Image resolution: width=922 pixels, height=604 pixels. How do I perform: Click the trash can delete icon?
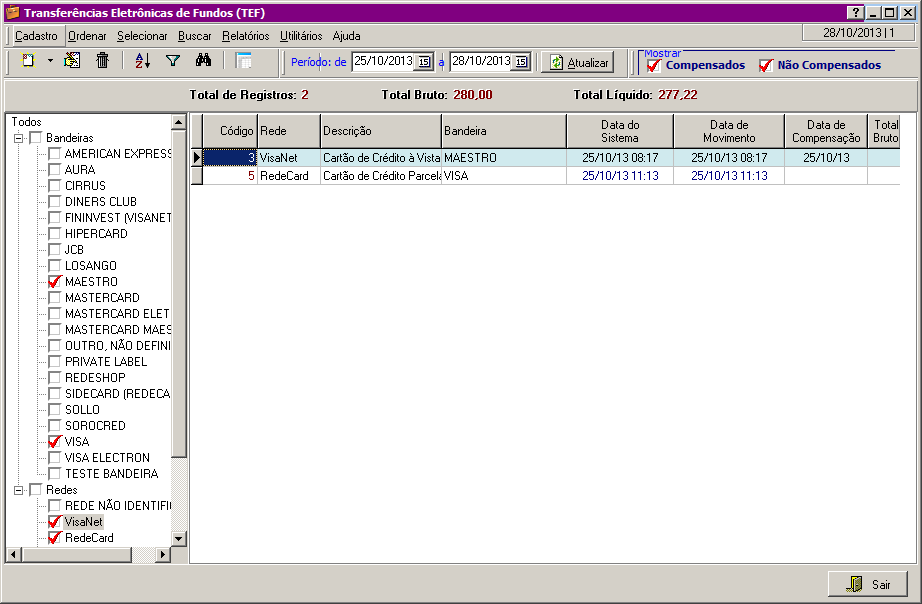pyautogui.click(x=102, y=61)
